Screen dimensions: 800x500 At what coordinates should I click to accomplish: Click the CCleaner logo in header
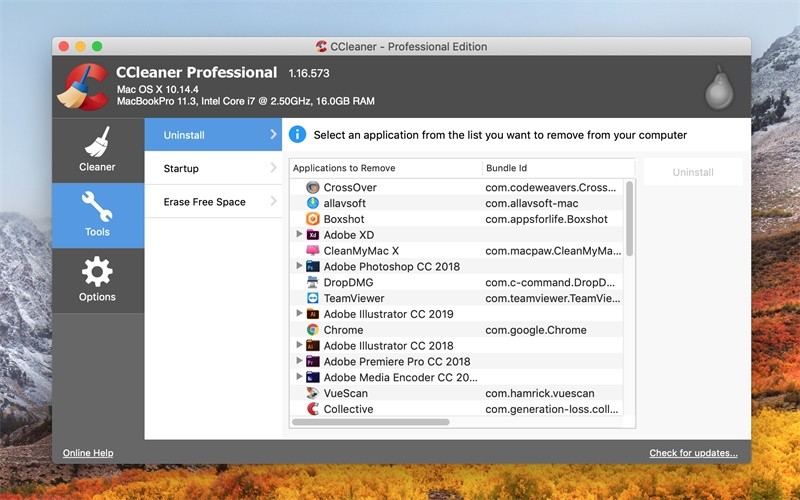point(83,86)
